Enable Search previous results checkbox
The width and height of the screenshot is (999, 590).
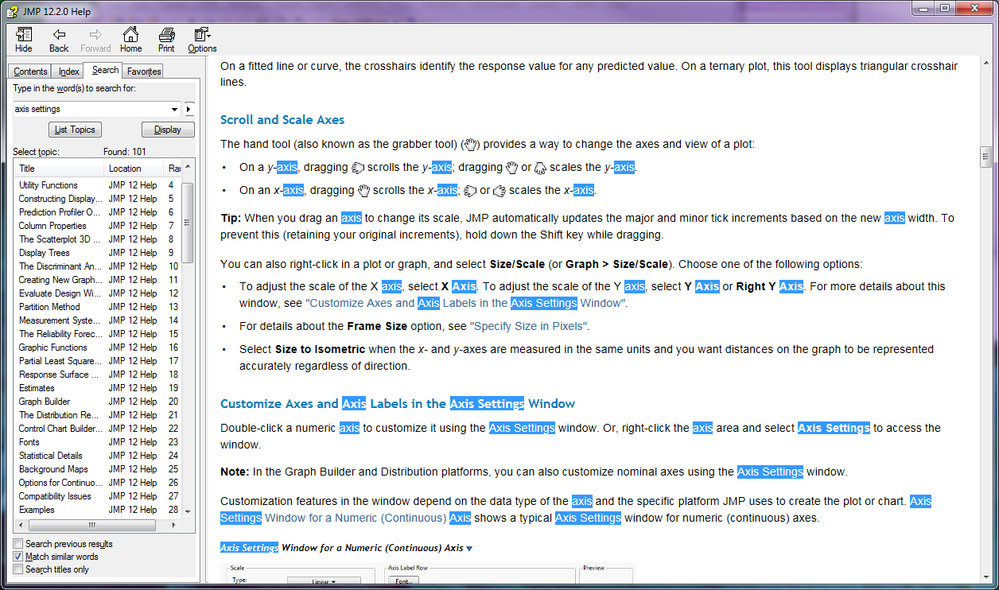coord(18,543)
